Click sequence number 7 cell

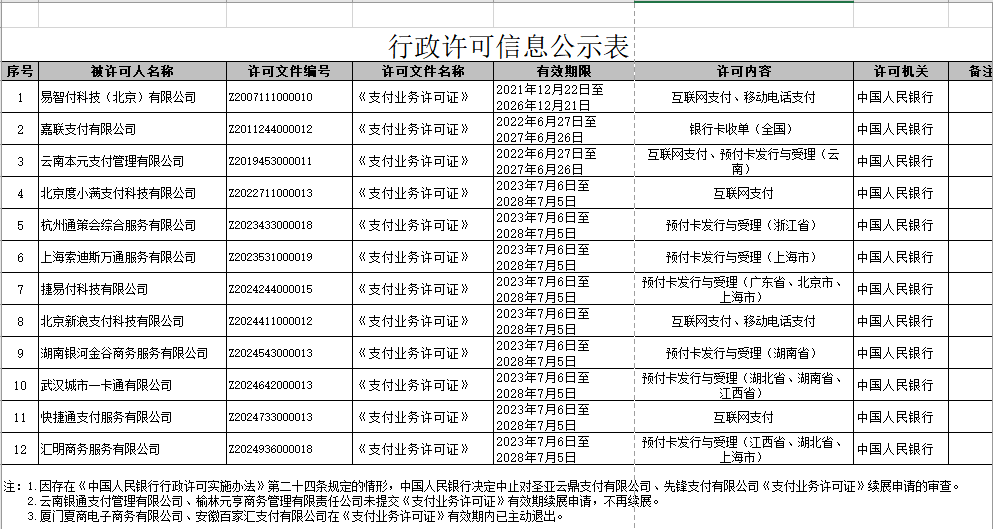click(x=20, y=289)
